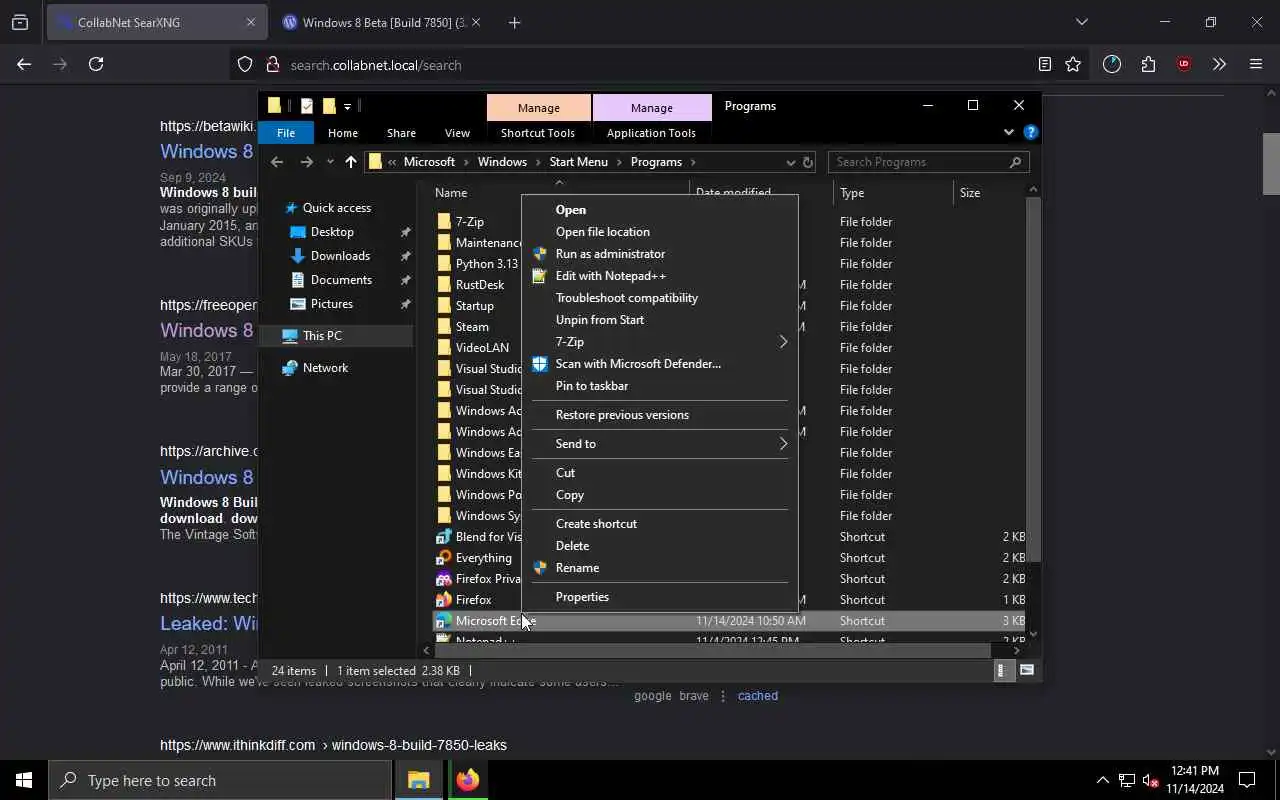Viewport: 1280px width, 800px height.
Task: Bookmark this page with the star icon
Action: 1073,64
